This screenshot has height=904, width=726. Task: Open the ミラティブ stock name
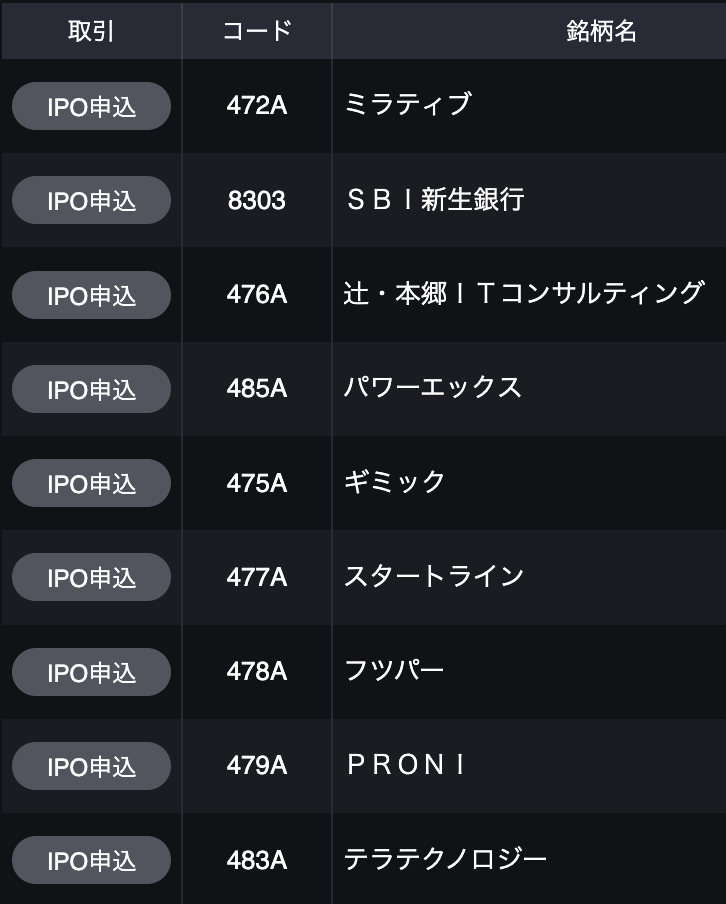click(x=407, y=105)
